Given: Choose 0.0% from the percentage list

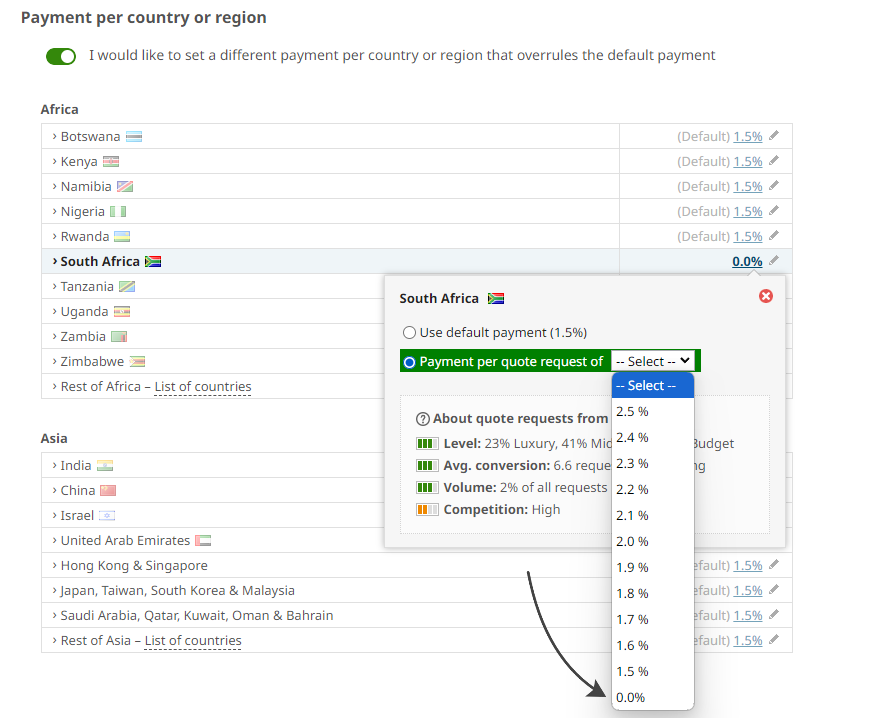Looking at the screenshot, I should pyautogui.click(x=631, y=697).
